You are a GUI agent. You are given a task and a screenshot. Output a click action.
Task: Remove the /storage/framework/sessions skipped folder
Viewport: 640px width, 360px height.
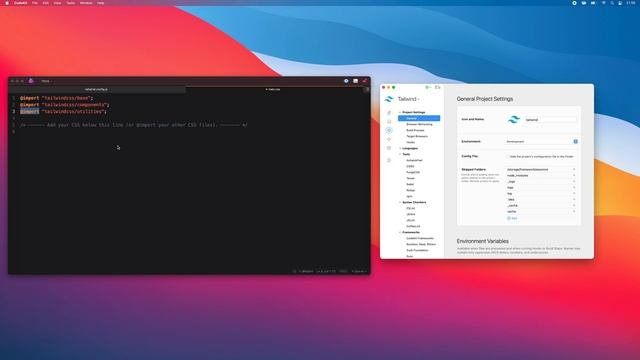tap(574, 169)
